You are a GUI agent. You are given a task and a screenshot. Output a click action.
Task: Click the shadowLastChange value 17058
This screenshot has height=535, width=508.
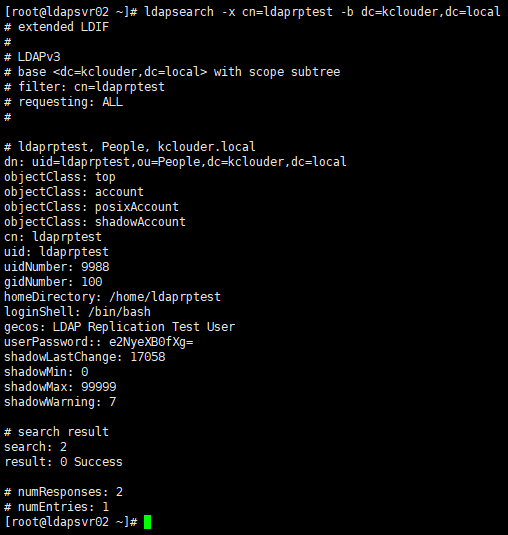pos(148,357)
